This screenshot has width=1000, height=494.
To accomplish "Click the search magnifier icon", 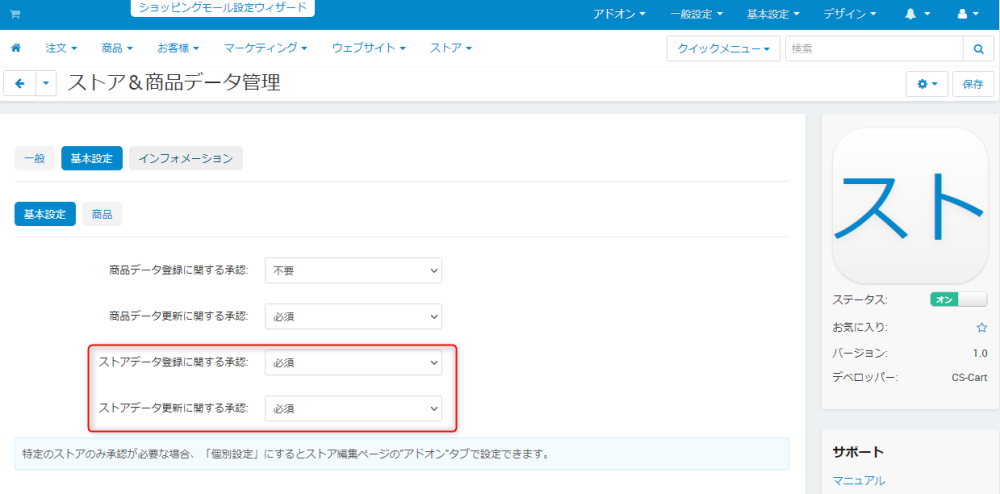I will pyautogui.click(x=978, y=48).
